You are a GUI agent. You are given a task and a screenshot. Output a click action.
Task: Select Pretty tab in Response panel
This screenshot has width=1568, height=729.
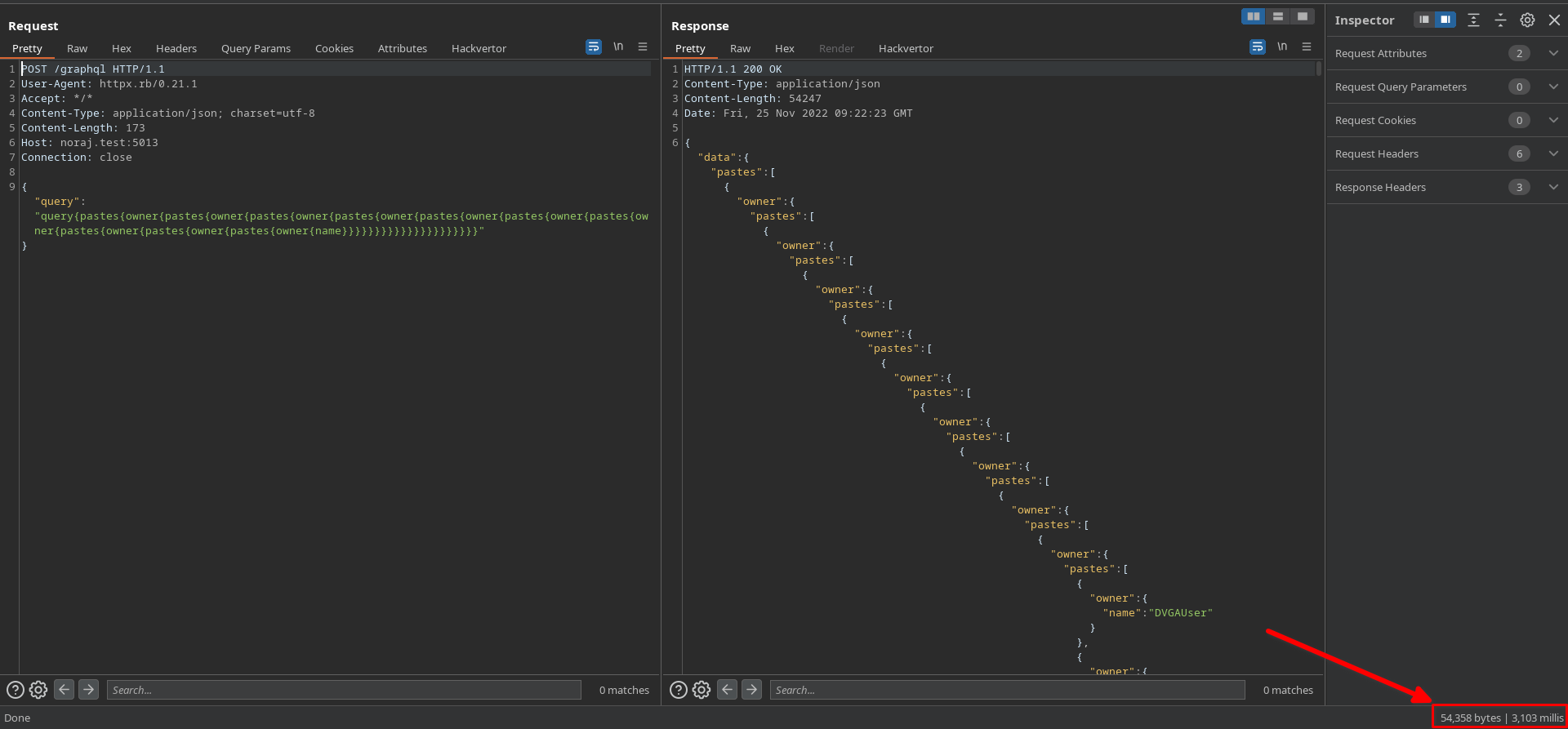(690, 49)
